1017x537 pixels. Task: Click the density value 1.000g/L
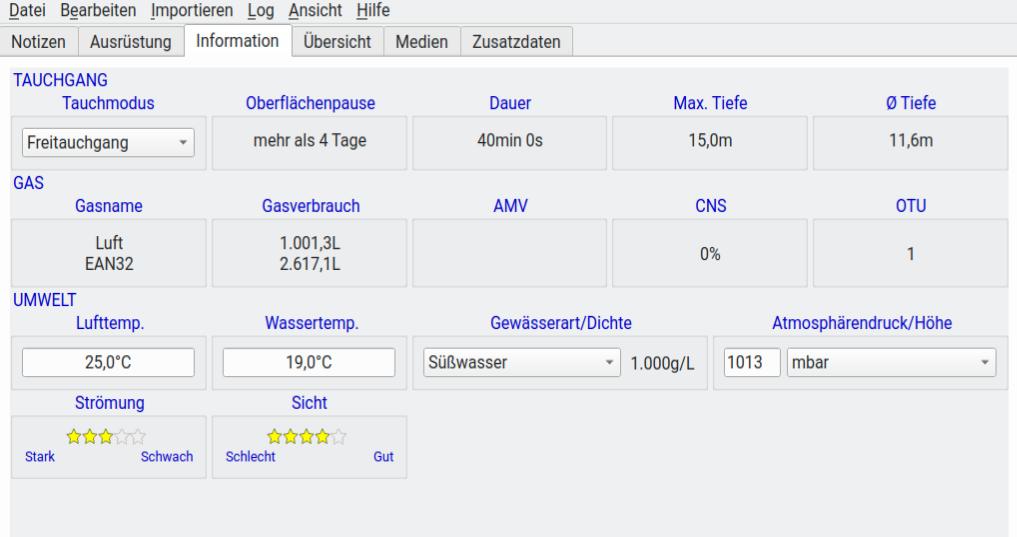tap(662, 363)
